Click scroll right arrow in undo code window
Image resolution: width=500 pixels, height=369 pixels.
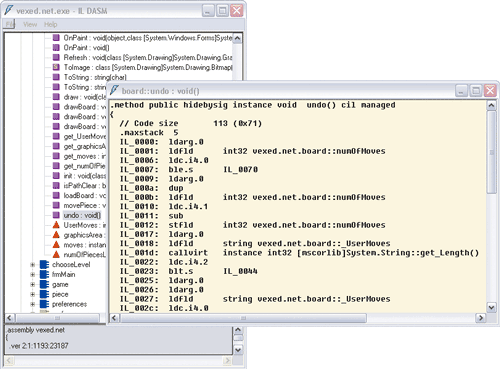[x=480, y=318]
